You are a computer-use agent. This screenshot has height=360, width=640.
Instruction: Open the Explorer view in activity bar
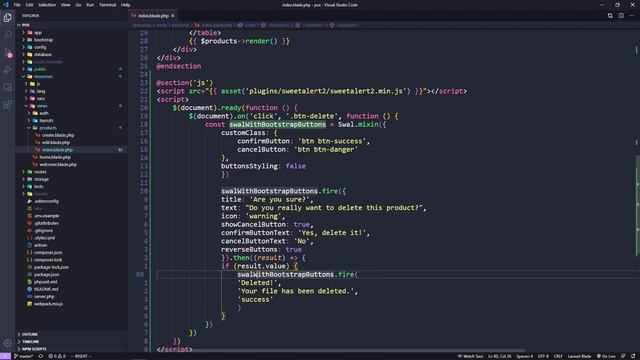click(x=7, y=18)
